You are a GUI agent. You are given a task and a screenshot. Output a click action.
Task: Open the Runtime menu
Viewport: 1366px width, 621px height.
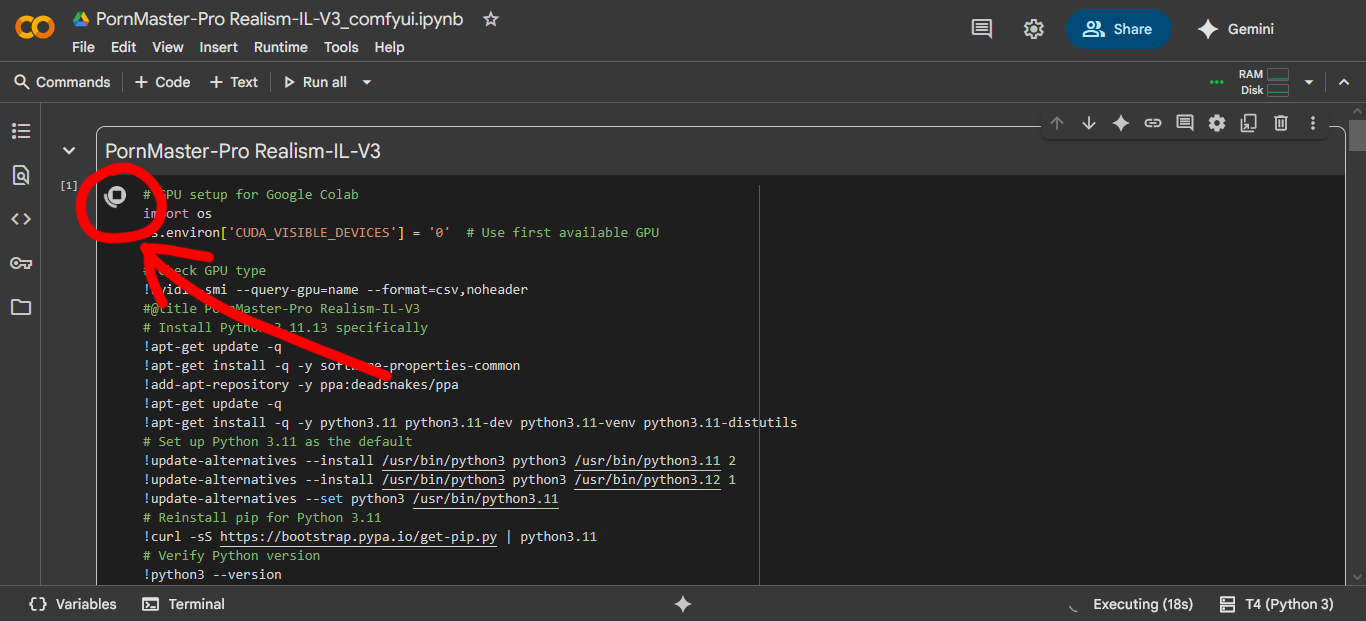coord(280,46)
